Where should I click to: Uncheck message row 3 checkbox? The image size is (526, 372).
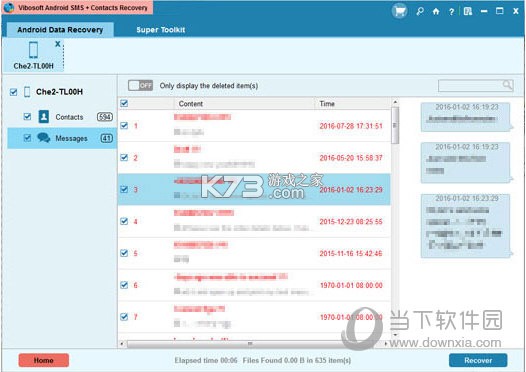tap(124, 189)
